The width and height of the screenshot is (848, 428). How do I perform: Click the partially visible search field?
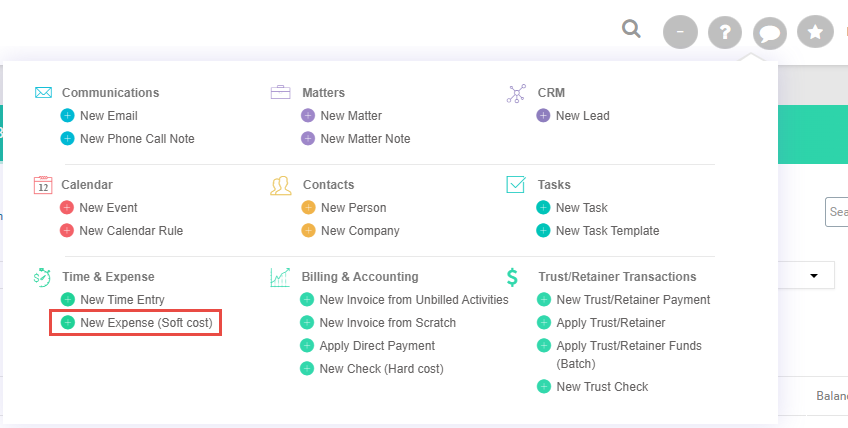(x=836, y=212)
